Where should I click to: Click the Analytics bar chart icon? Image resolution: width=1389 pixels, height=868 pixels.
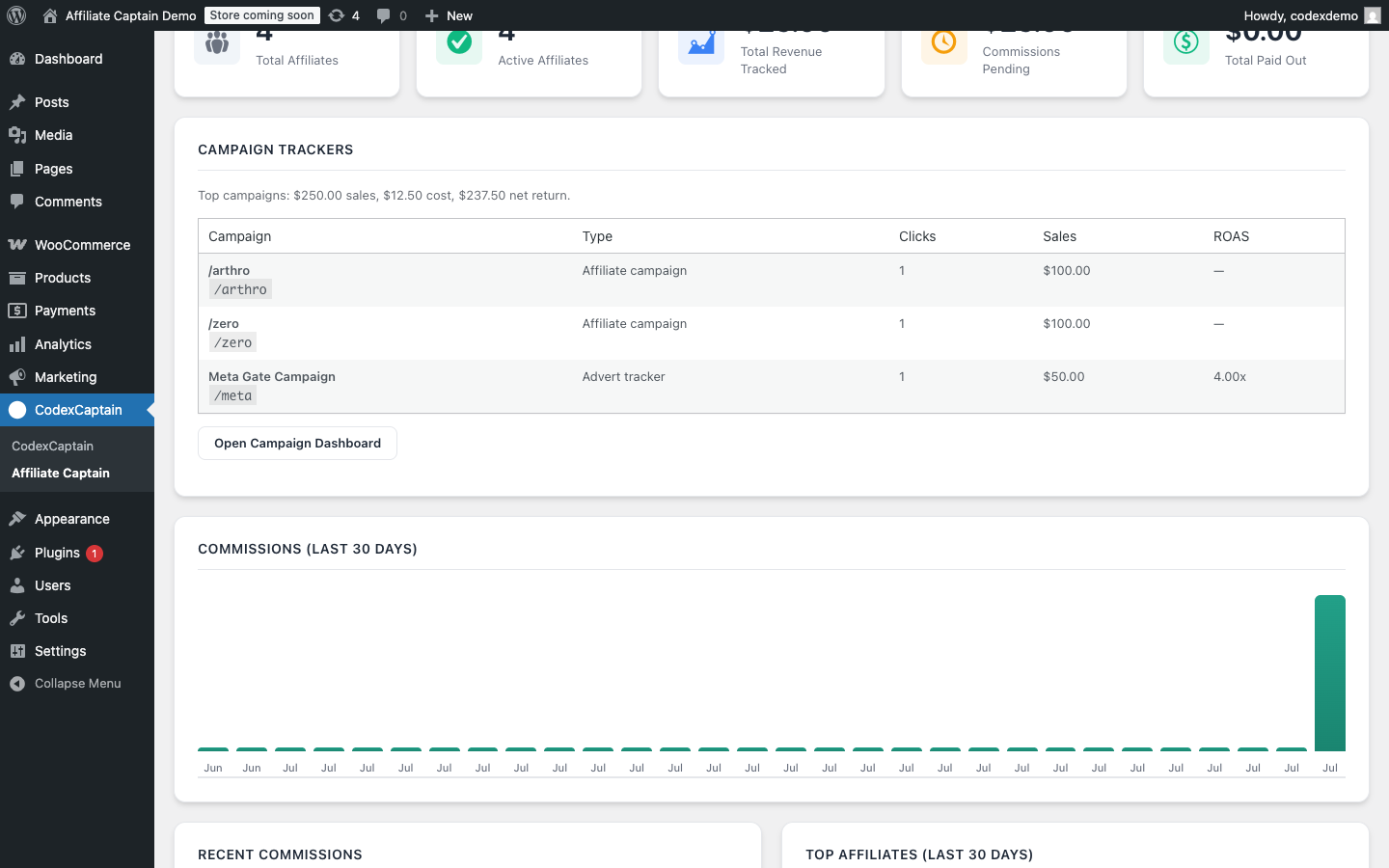click(17, 344)
